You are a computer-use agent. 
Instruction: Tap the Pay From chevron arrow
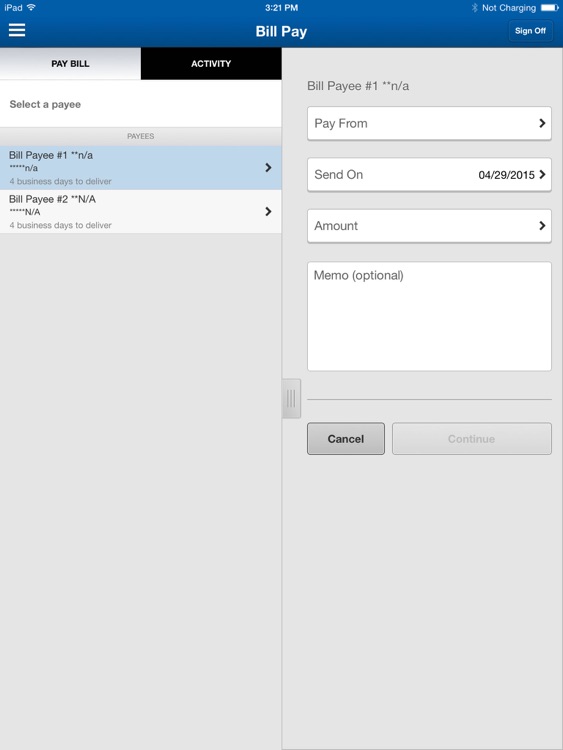click(x=542, y=123)
